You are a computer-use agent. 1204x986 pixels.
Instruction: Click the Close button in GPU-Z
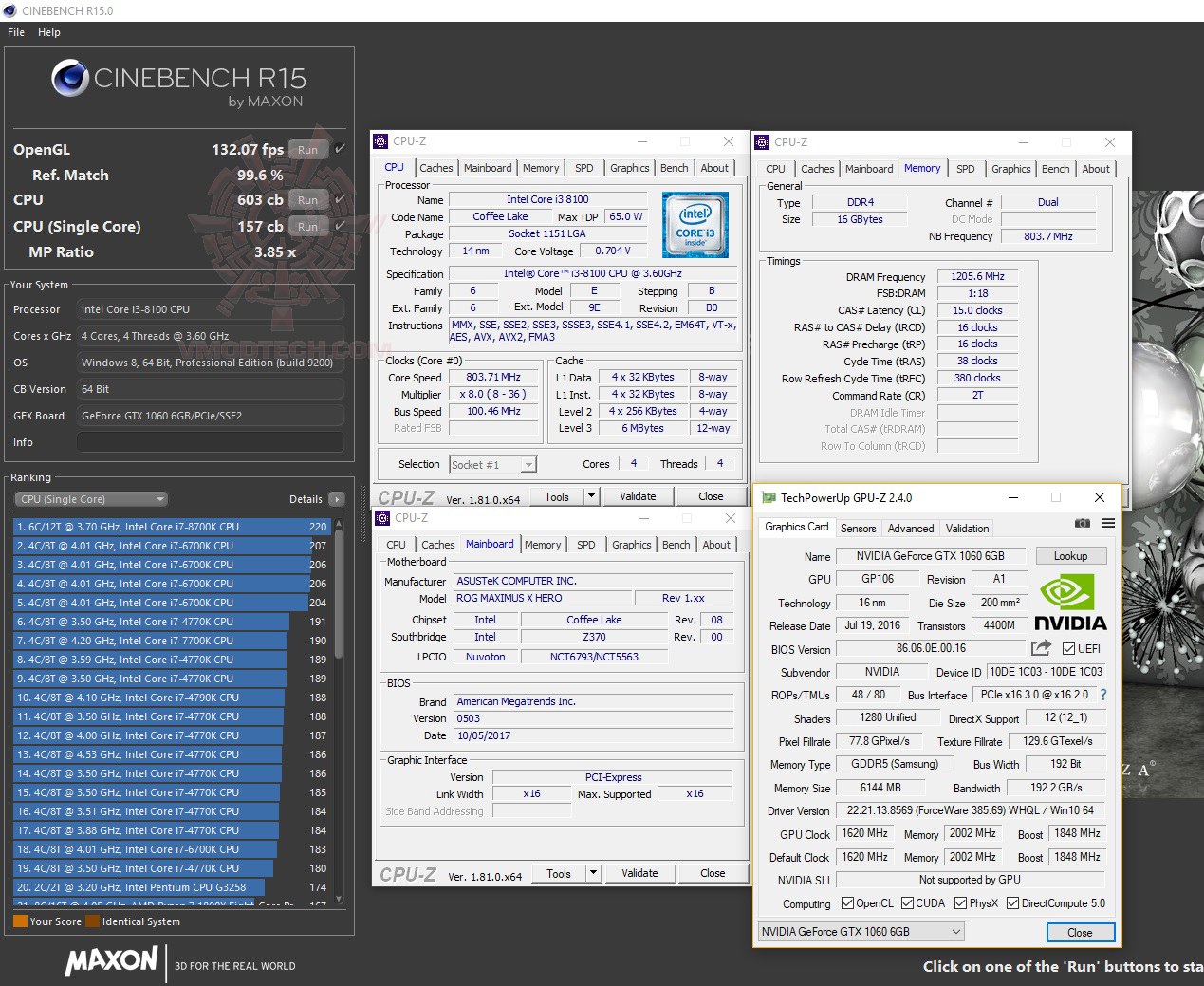click(x=1080, y=932)
